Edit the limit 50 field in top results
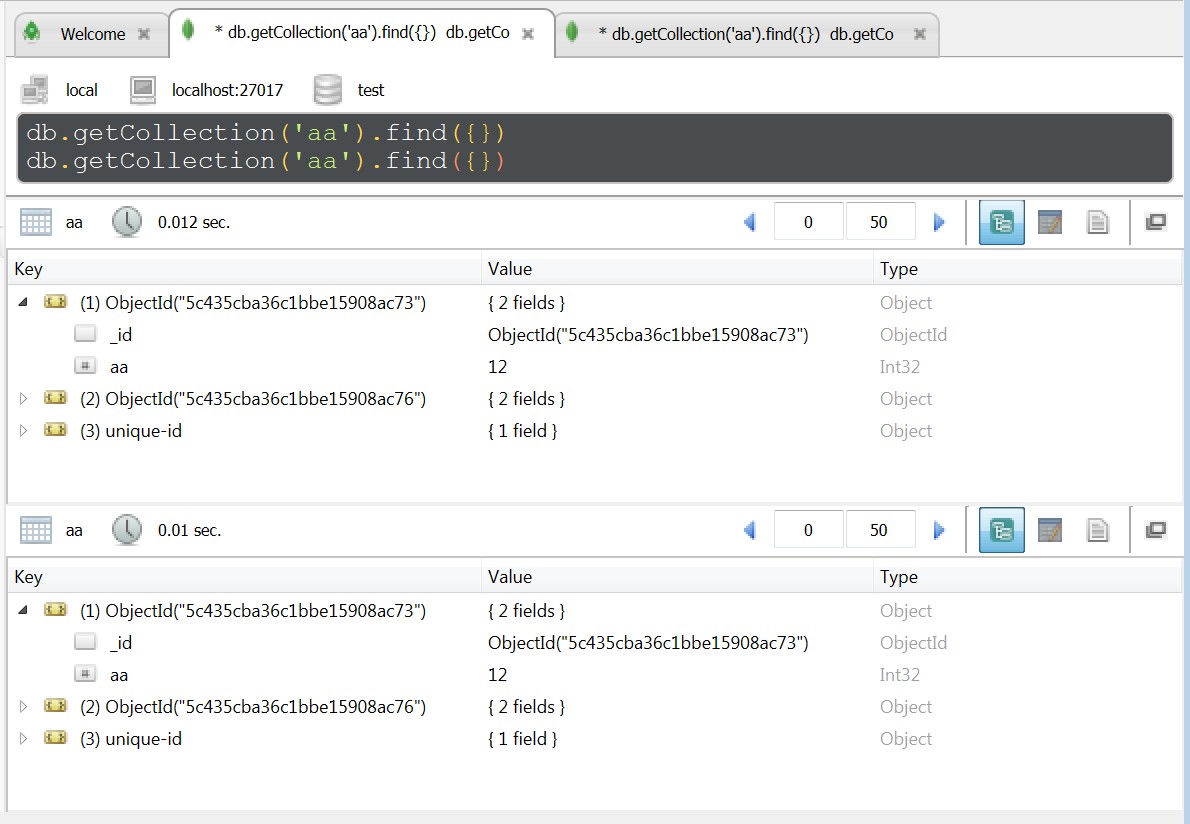Viewport: 1190px width, 824px height. tap(879, 222)
